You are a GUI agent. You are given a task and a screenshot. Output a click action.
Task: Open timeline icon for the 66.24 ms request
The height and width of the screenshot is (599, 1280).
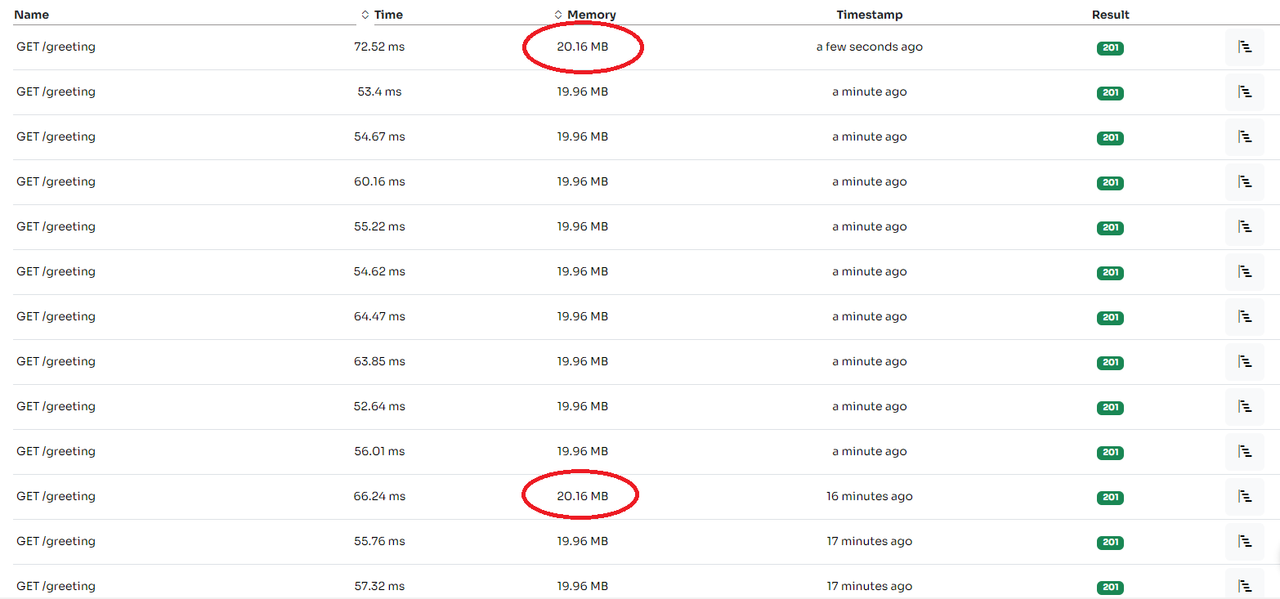1244,497
